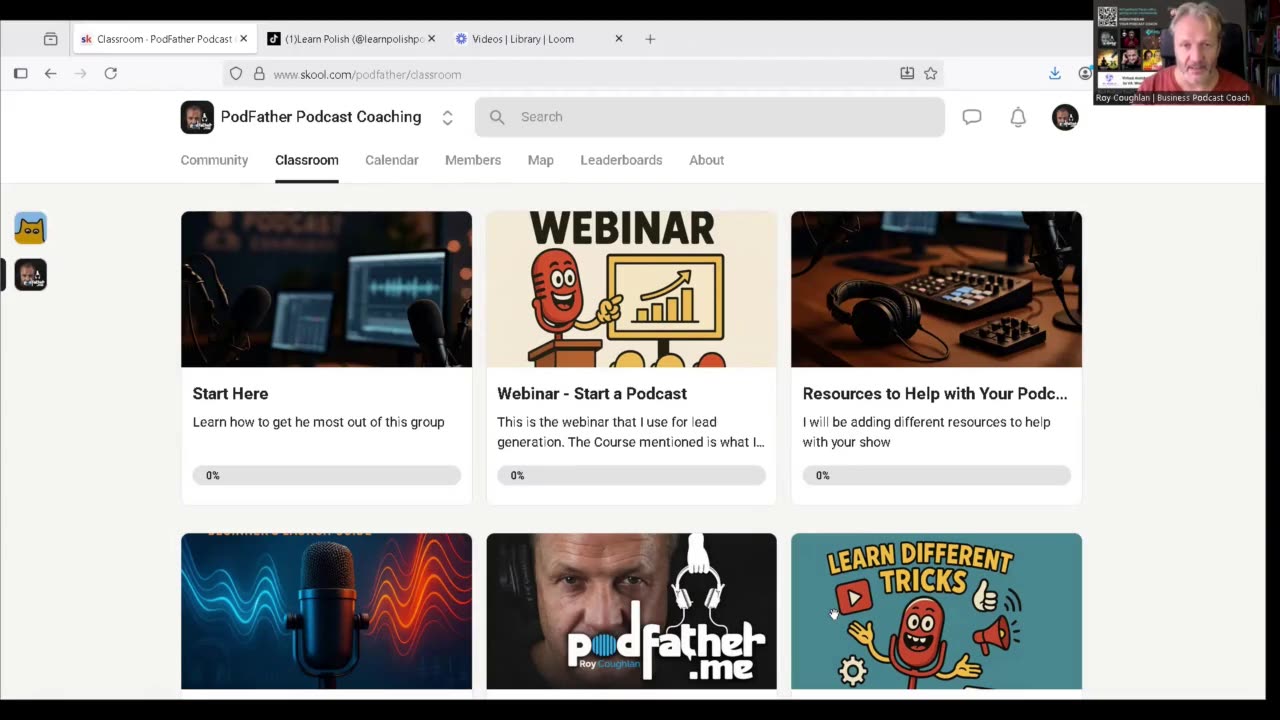Open the Leaderboards tab

coord(621,160)
